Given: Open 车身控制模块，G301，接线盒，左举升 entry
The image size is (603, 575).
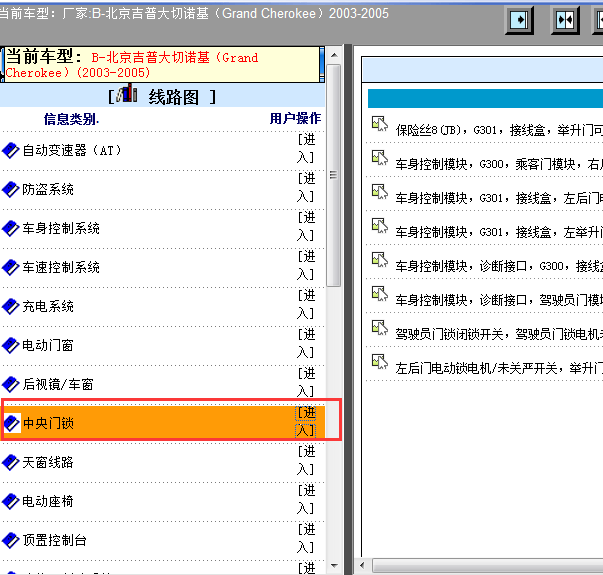Looking at the screenshot, I should click(499, 232).
